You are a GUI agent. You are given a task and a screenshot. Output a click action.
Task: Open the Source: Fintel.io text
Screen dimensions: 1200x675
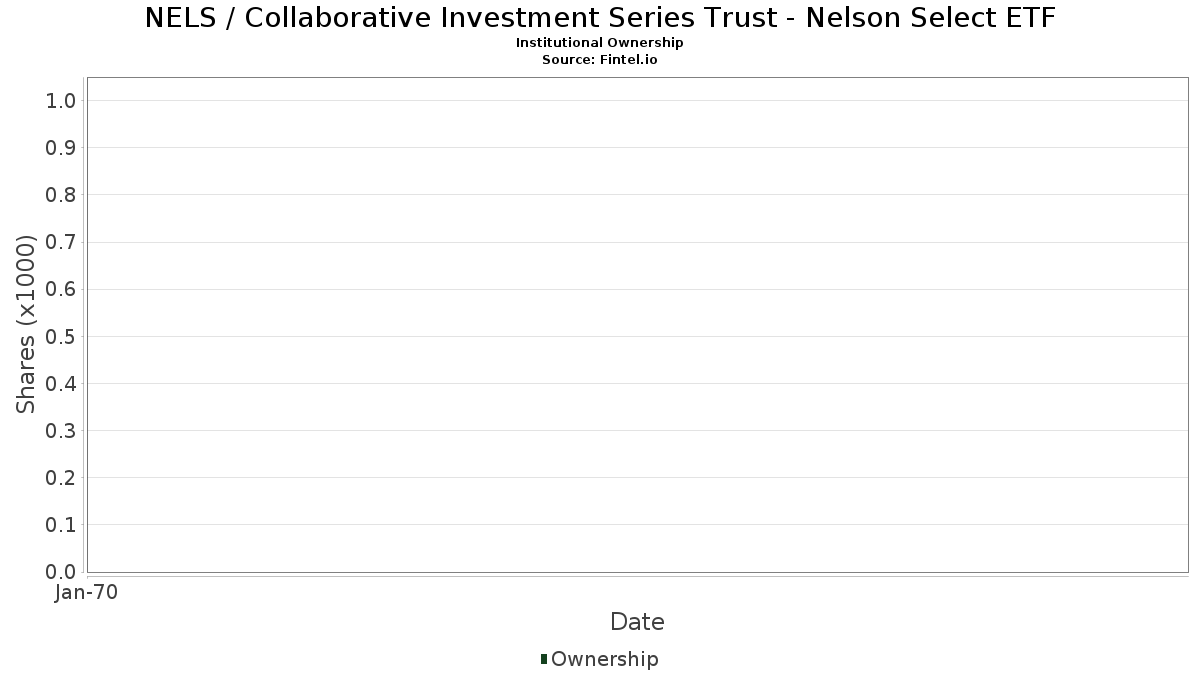[x=600, y=59]
